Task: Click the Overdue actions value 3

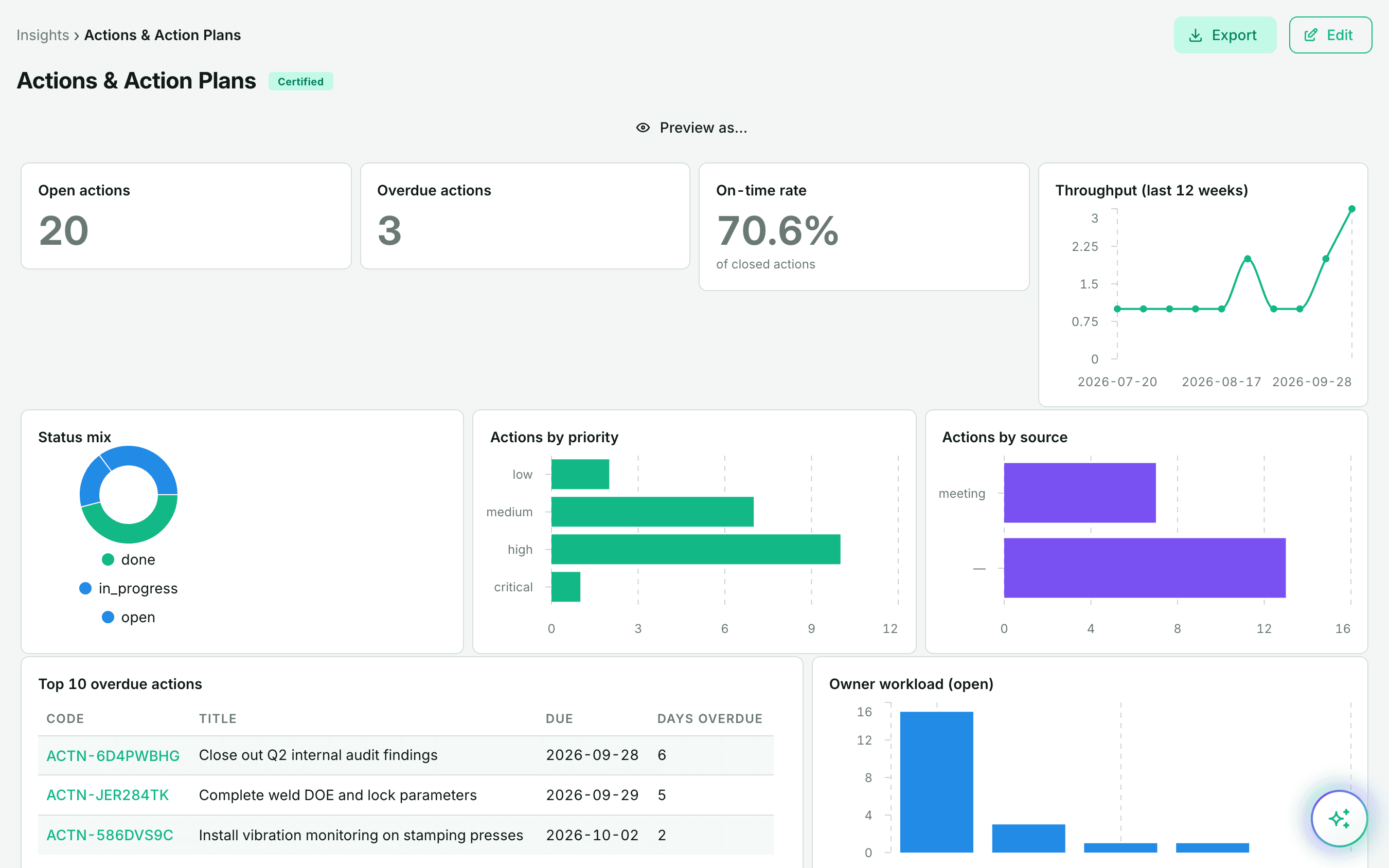Action: (x=389, y=231)
